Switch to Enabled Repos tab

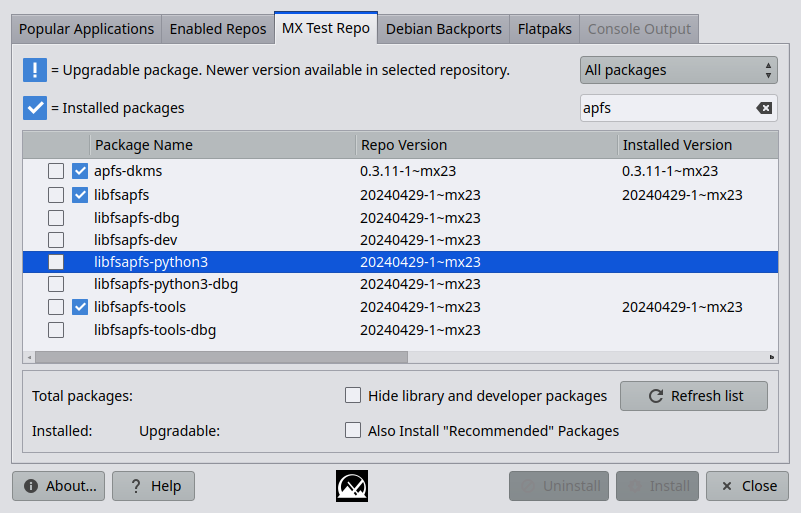pos(218,29)
